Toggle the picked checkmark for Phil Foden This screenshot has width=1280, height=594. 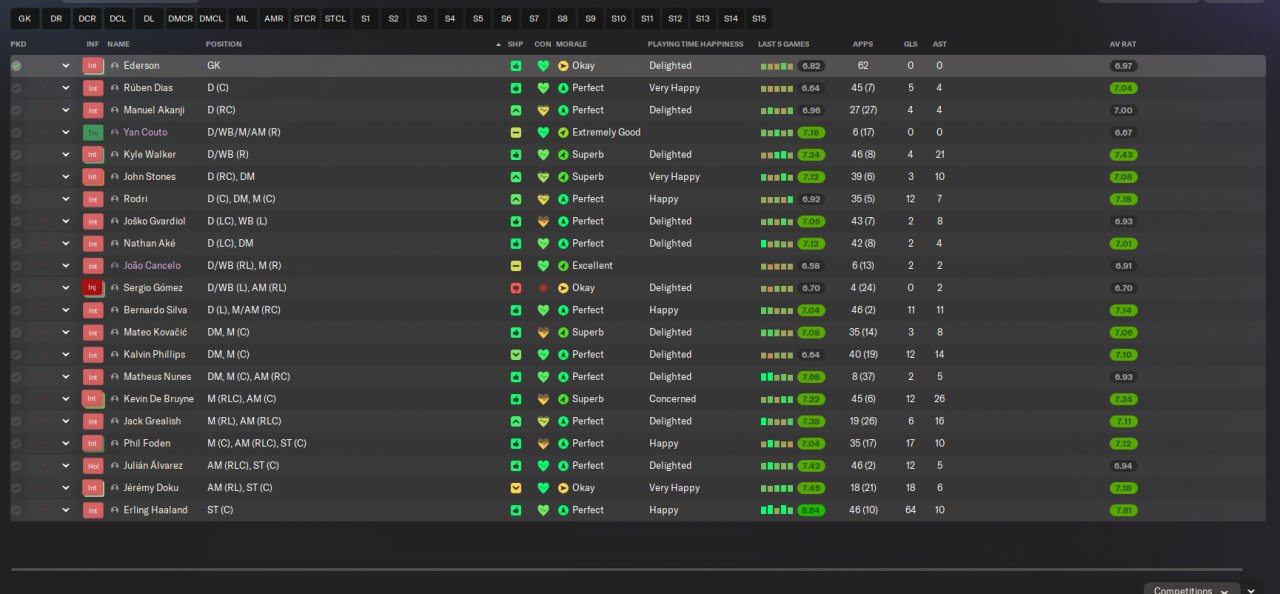(x=16, y=443)
